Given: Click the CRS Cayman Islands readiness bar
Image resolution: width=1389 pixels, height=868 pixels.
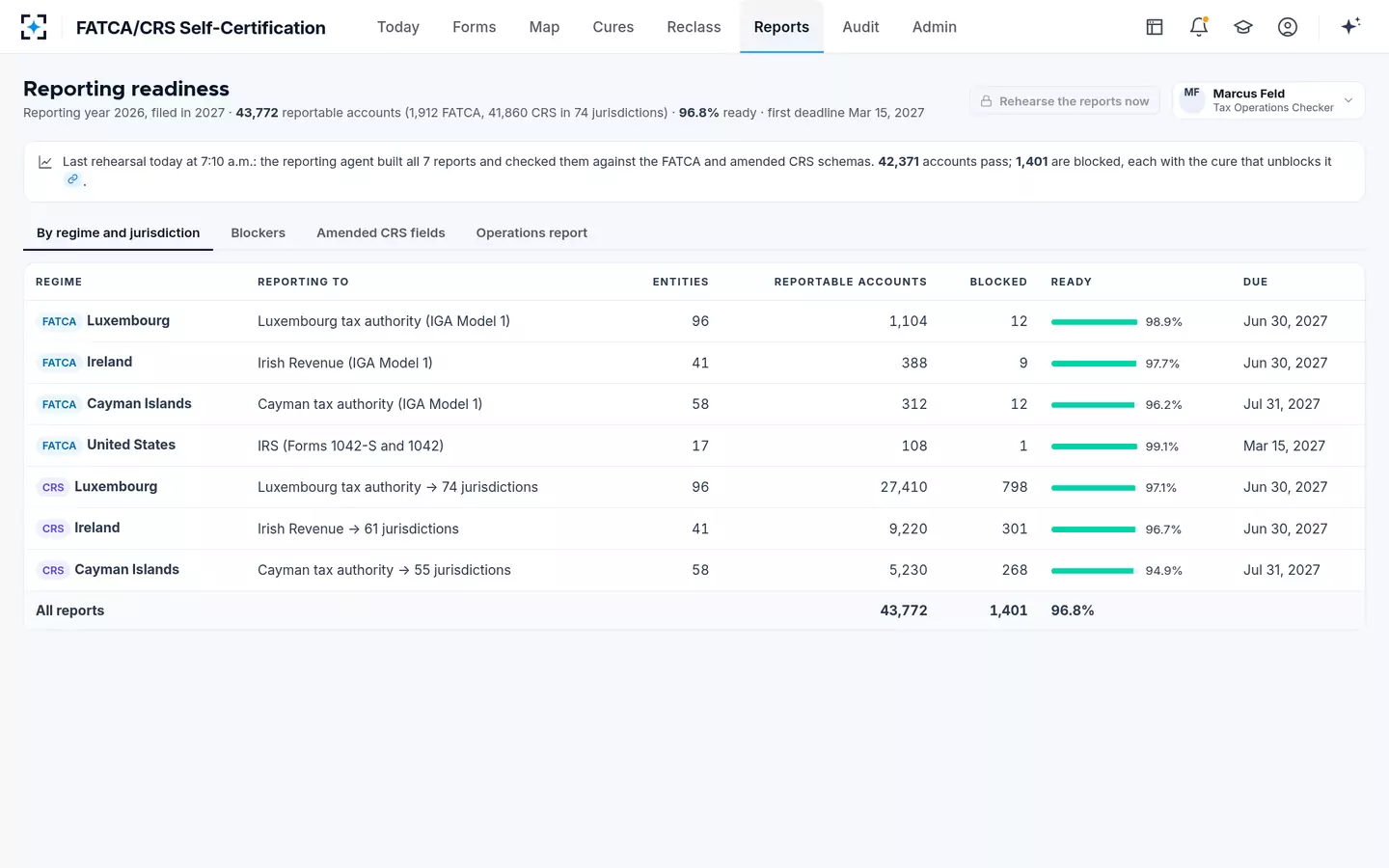Looking at the screenshot, I should tap(1094, 571).
